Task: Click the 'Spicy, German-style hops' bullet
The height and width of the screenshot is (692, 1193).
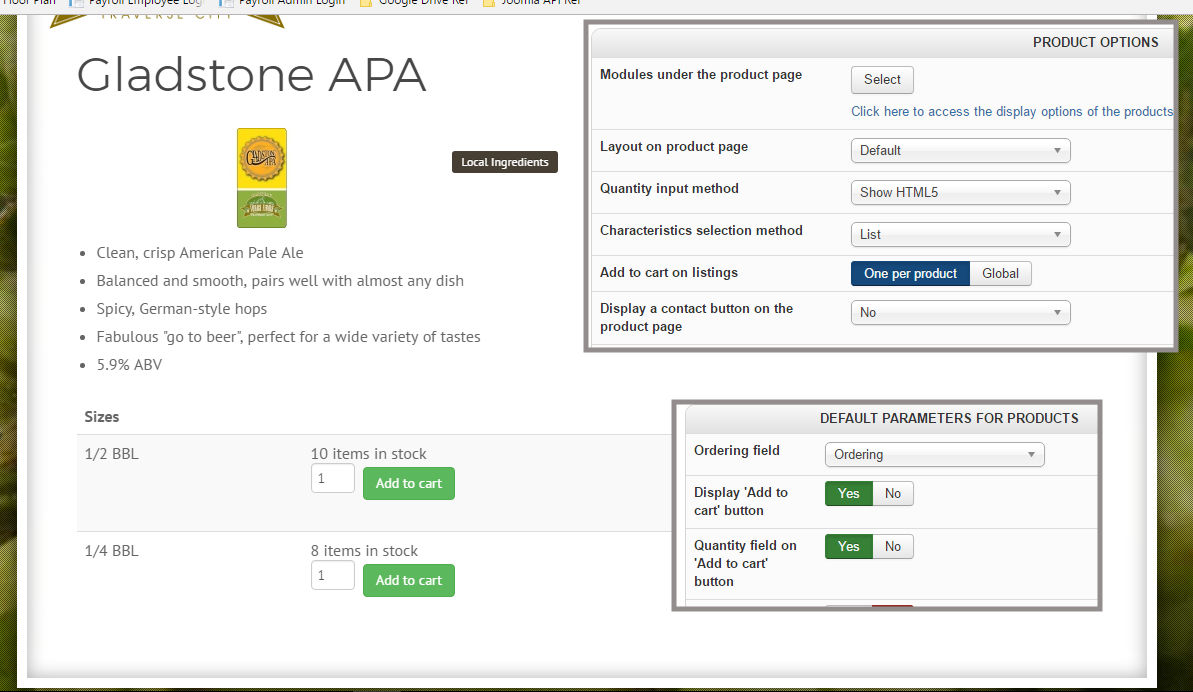Action: 182,309
